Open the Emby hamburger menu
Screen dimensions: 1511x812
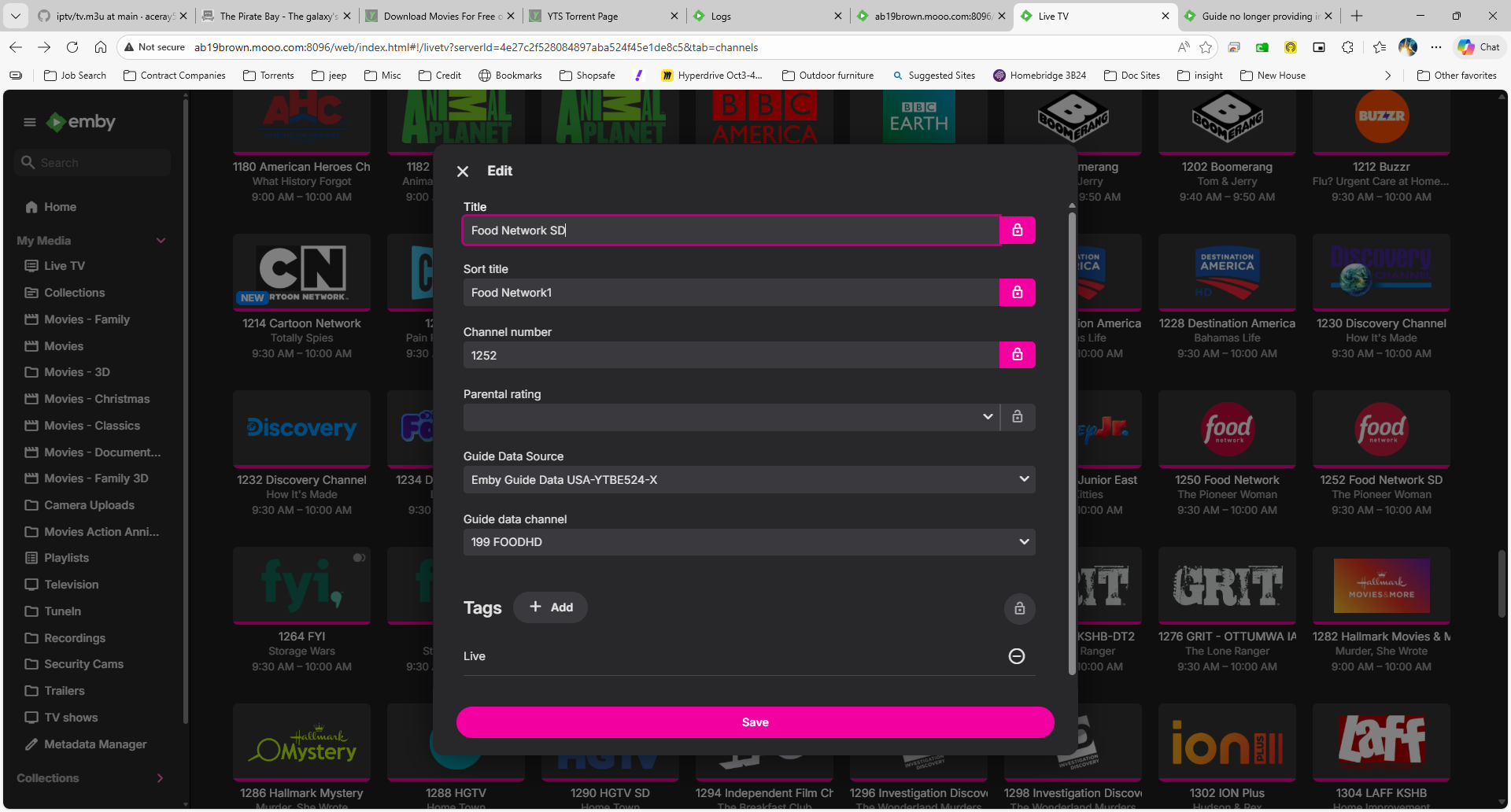tap(30, 122)
